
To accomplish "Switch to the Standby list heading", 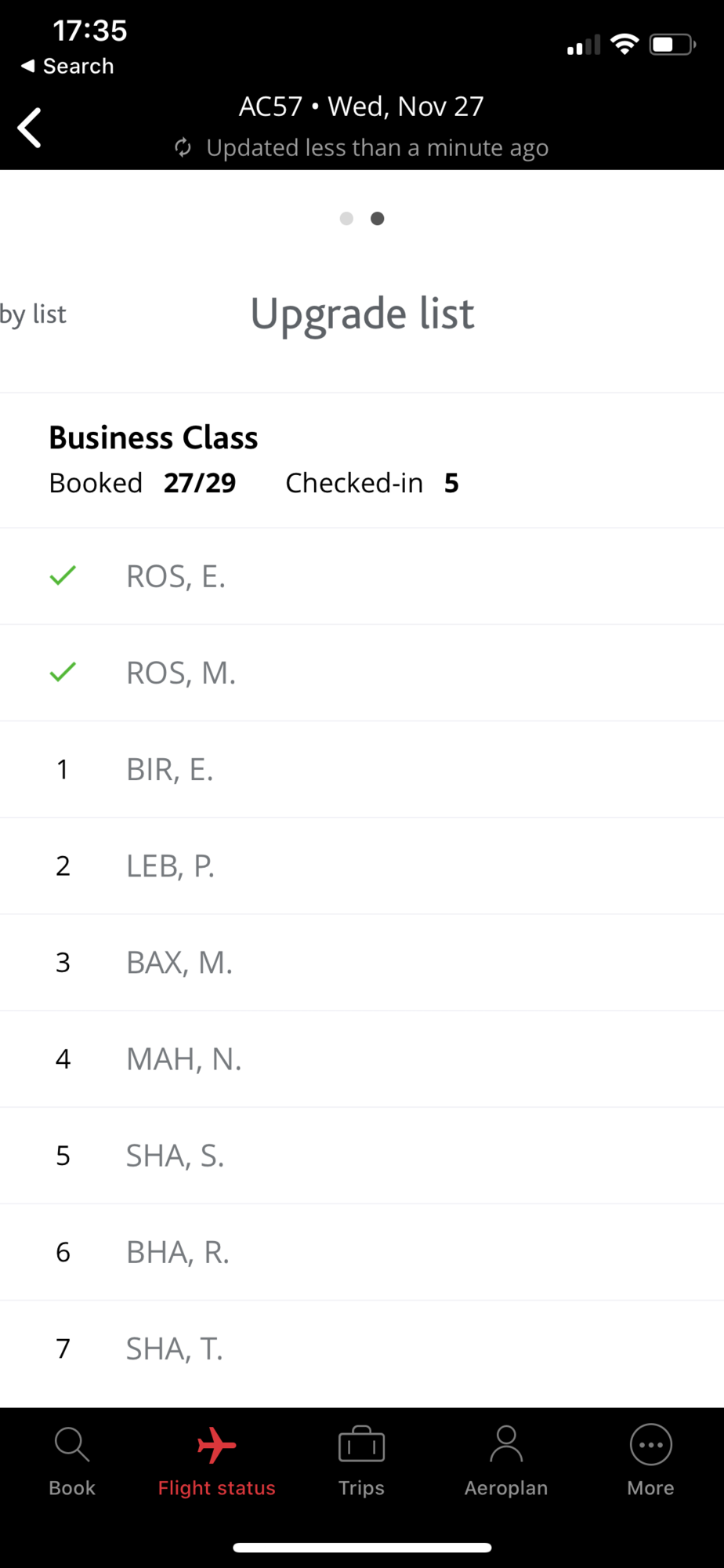I will (33, 314).
